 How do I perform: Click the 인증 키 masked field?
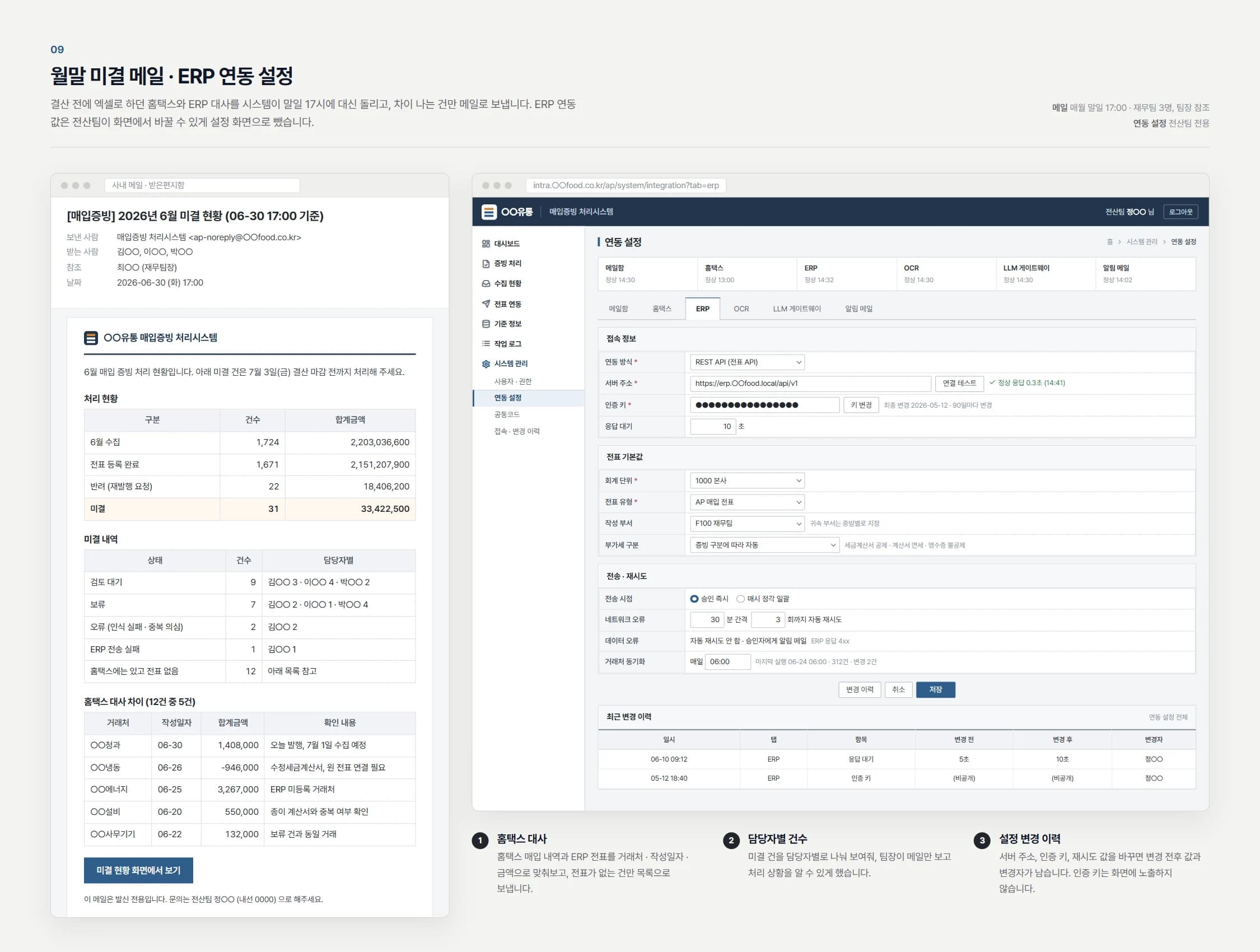(x=764, y=405)
